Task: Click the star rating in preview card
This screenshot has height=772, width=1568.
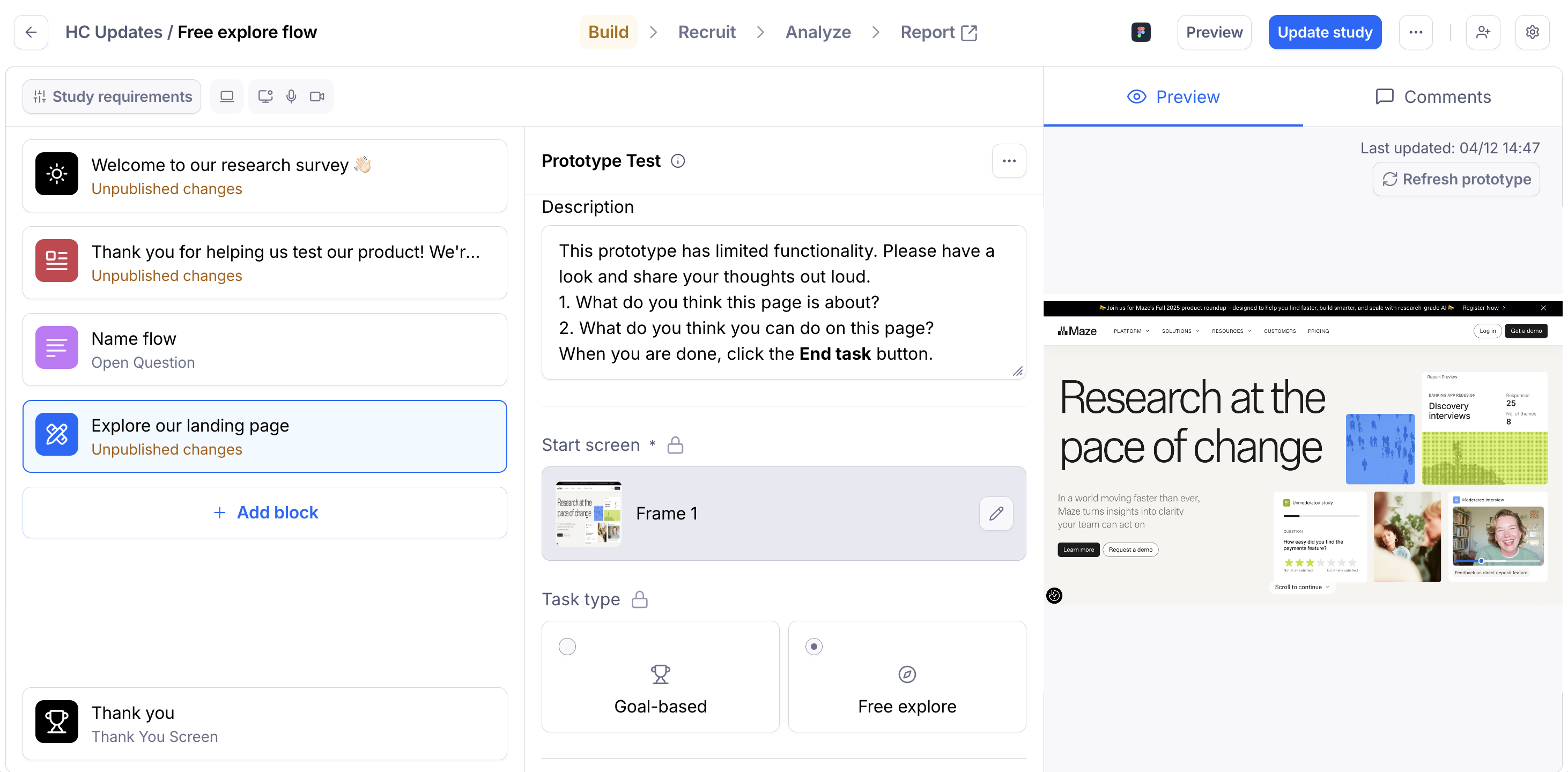Action: (1320, 563)
